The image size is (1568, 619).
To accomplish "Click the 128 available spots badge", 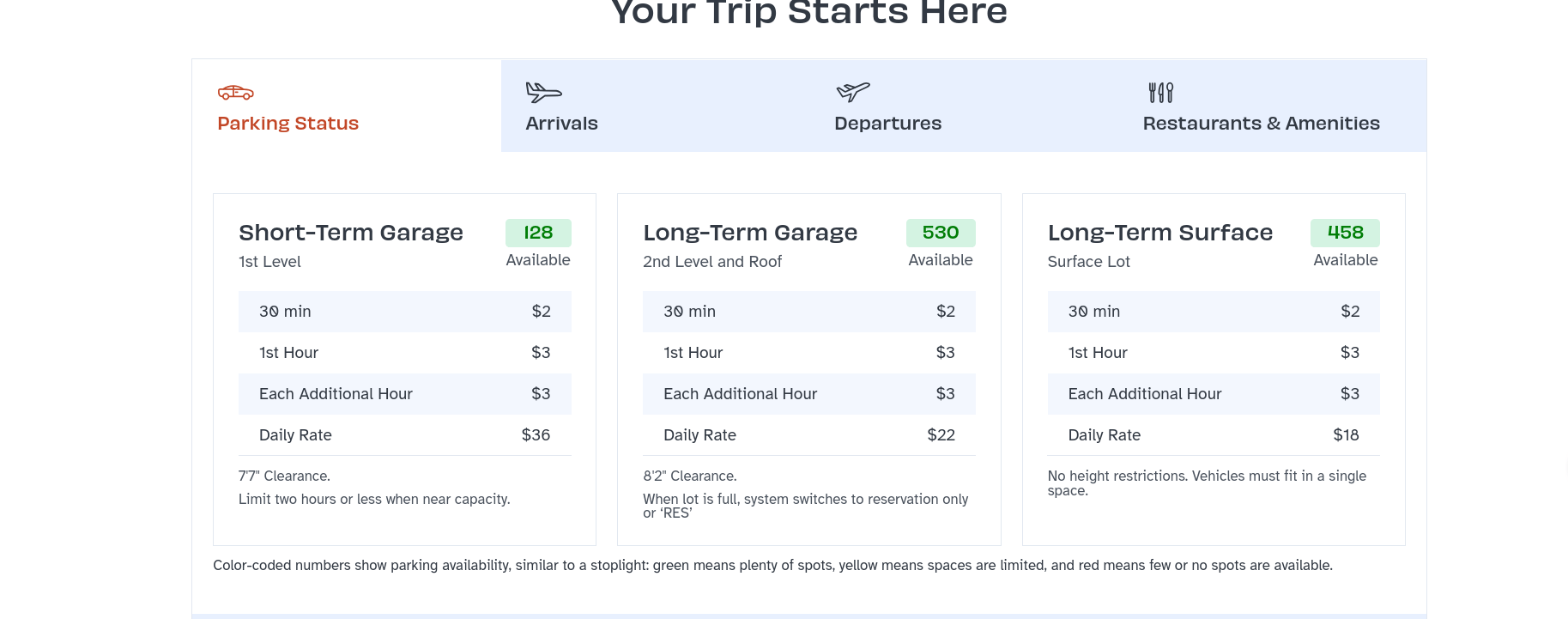I will (538, 233).
